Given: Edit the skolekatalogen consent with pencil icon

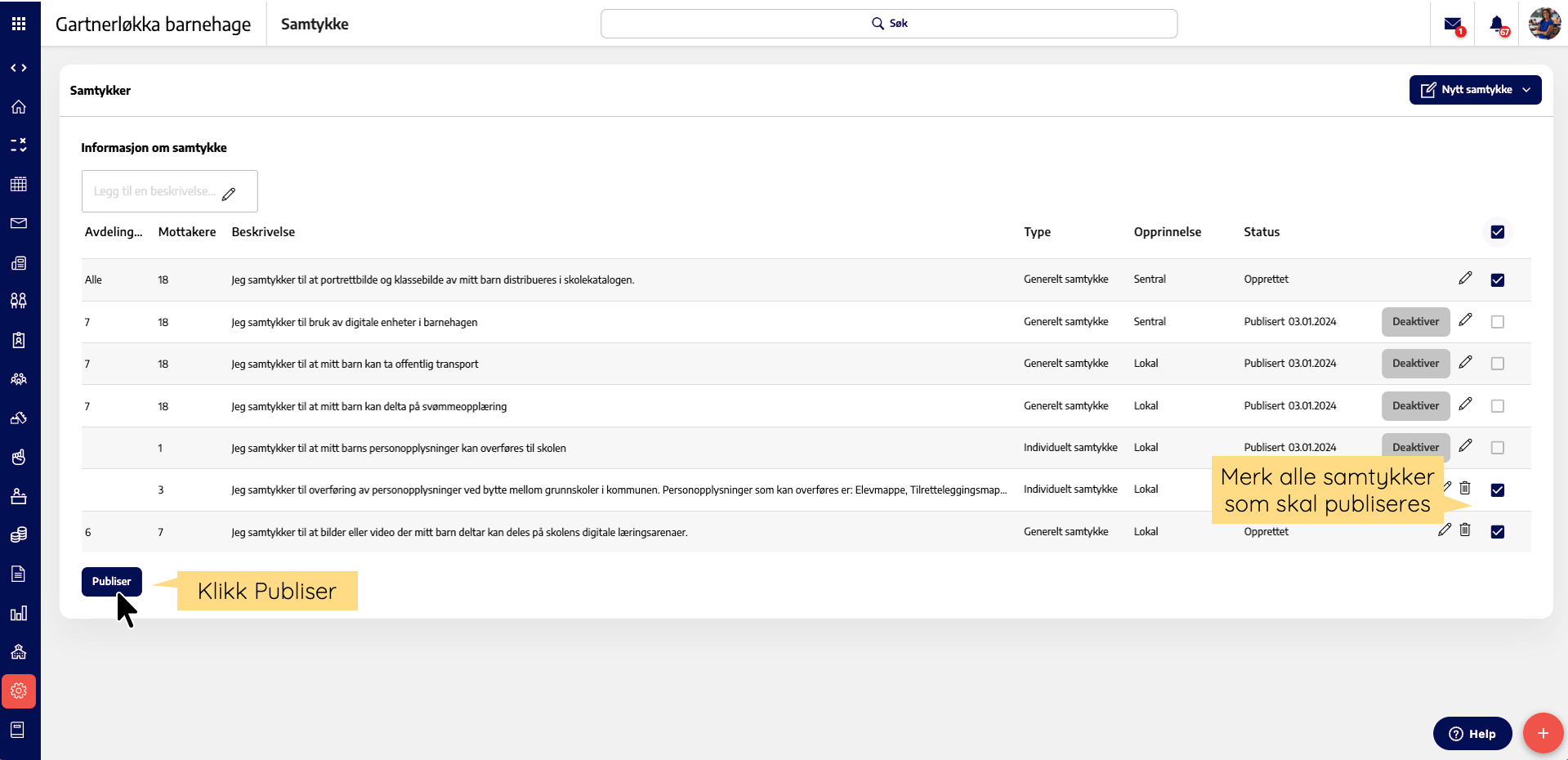Looking at the screenshot, I should pyautogui.click(x=1465, y=279).
